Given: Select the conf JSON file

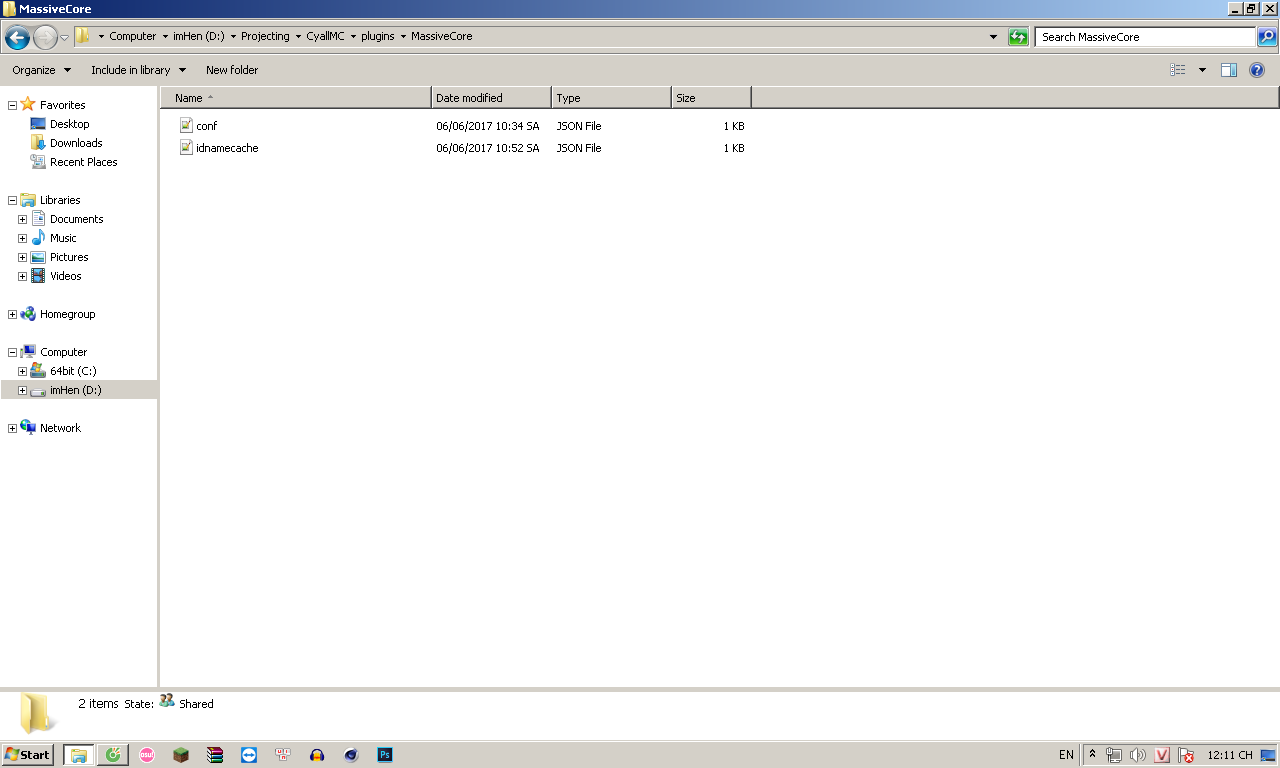Looking at the screenshot, I should [x=207, y=126].
